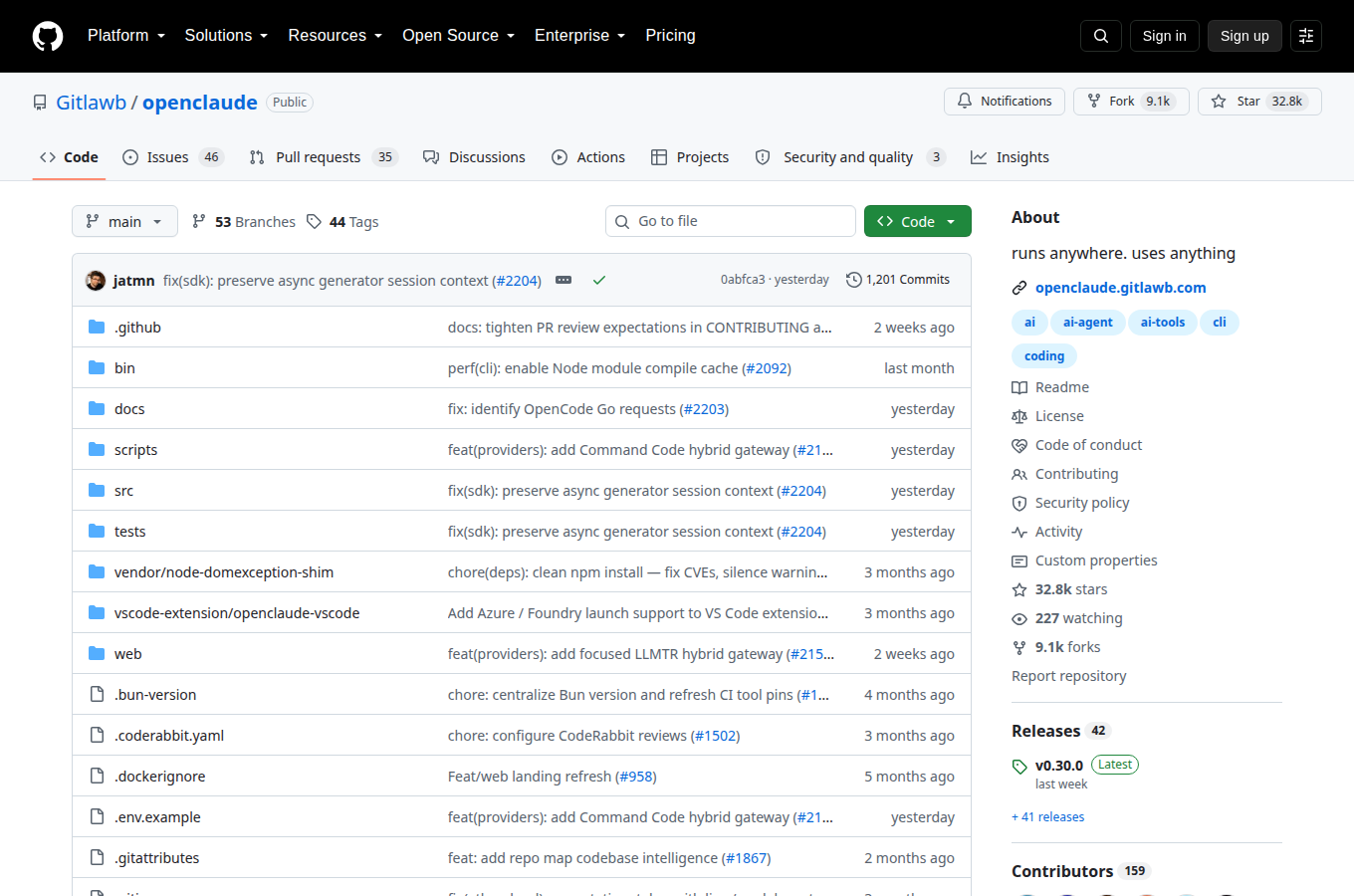The width and height of the screenshot is (1354, 896).
Task: Star the repository with Star button
Action: click(x=1259, y=102)
